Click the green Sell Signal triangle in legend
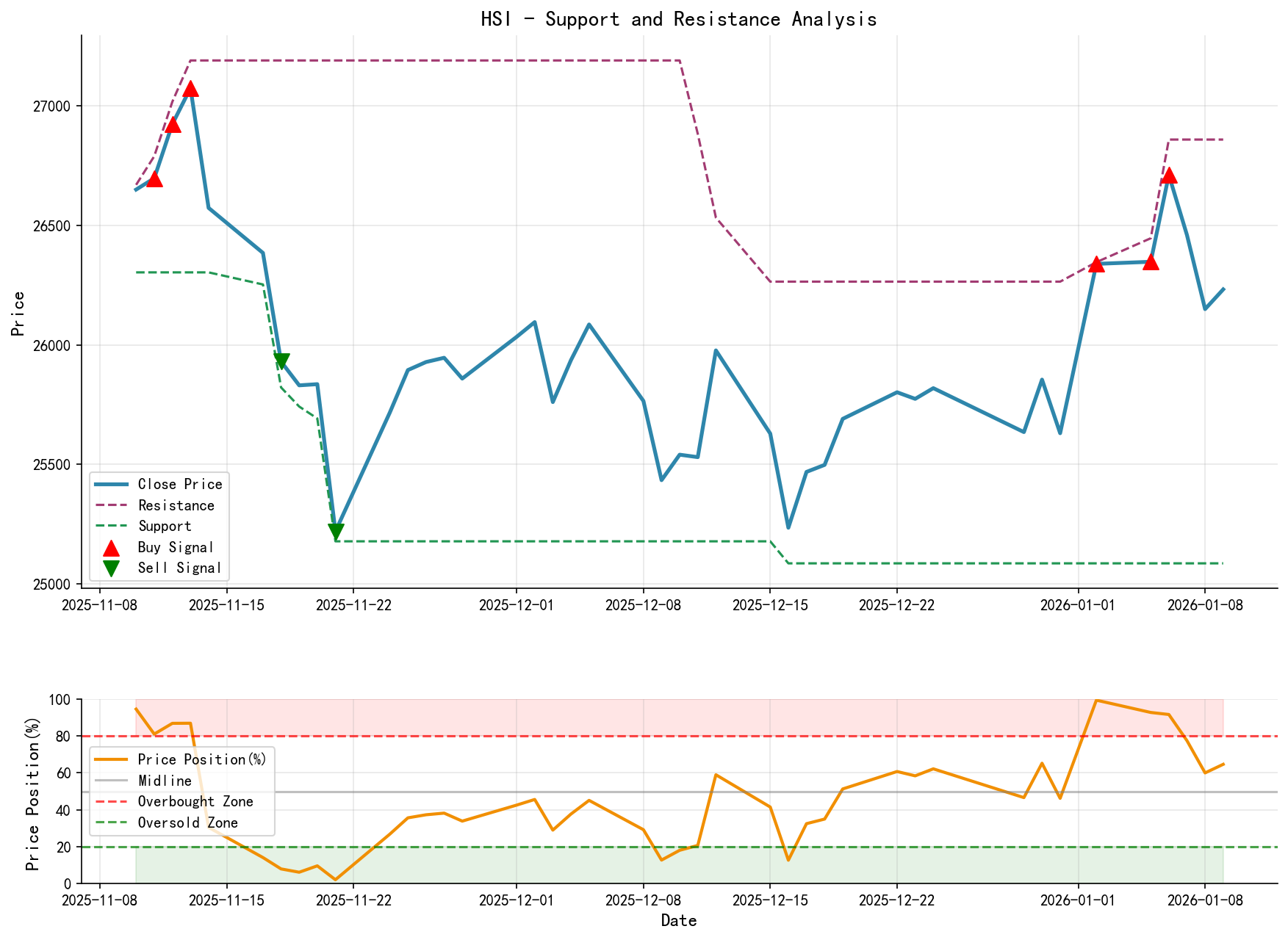This screenshot has height=940, width=1288. (x=111, y=568)
